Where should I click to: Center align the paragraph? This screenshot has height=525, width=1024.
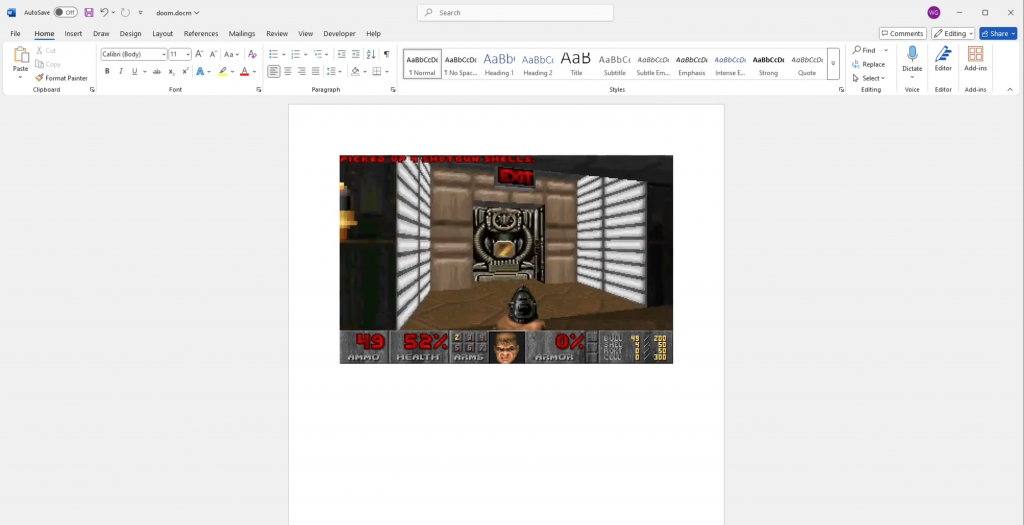click(287, 72)
